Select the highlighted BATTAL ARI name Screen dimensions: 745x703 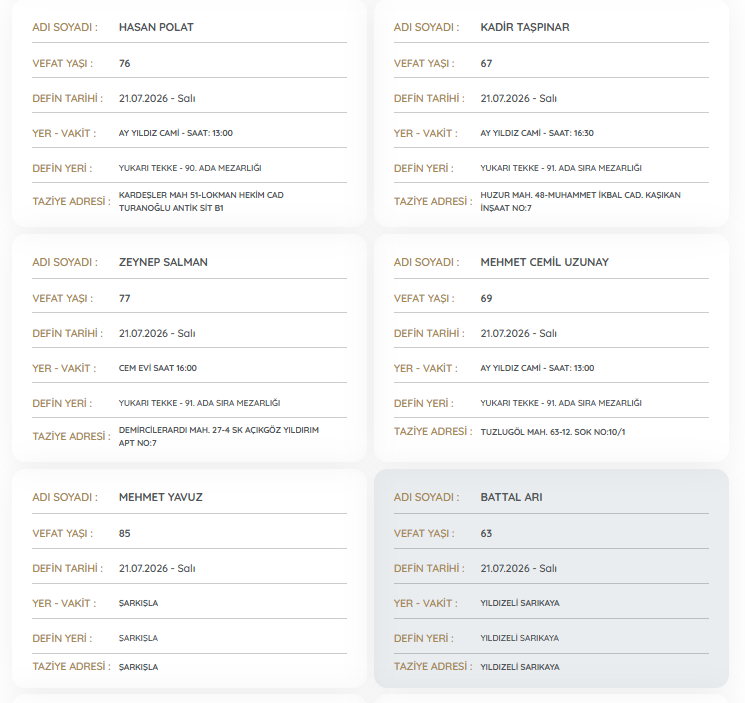point(511,497)
